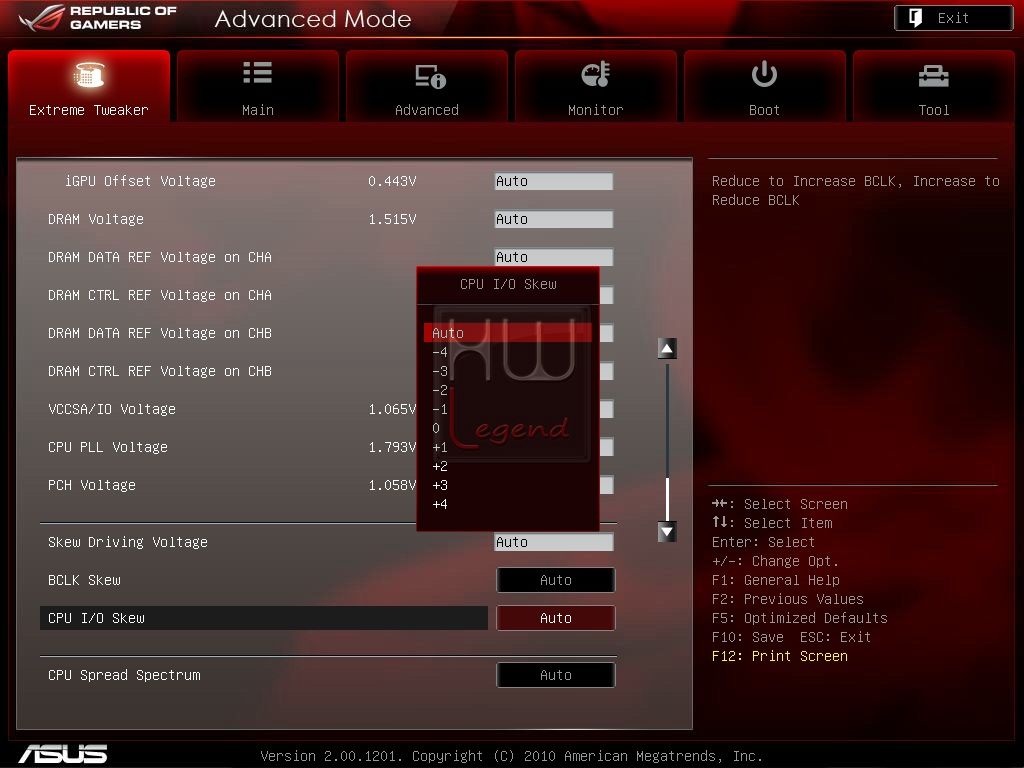Click the F12: Print Screen hint
Viewport: 1024px width, 768px height.
click(x=780, y=656)
